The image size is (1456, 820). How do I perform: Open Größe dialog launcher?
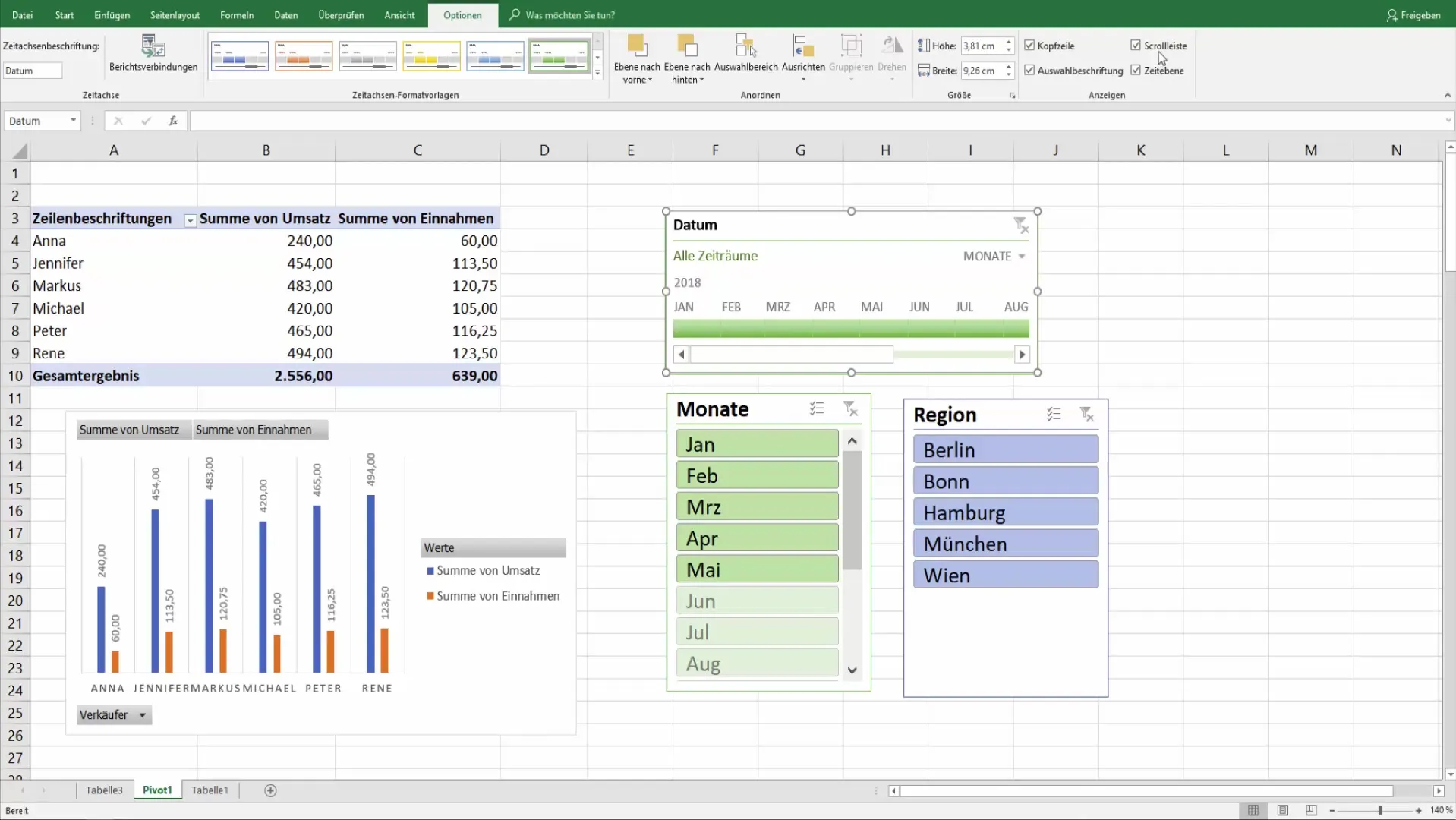[x=1012, y=96]
